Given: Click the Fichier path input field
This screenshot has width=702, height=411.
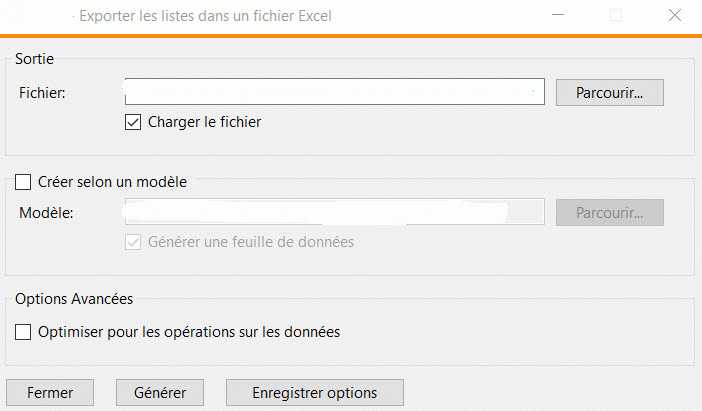Looking at the screenshot, I should 330,92.
